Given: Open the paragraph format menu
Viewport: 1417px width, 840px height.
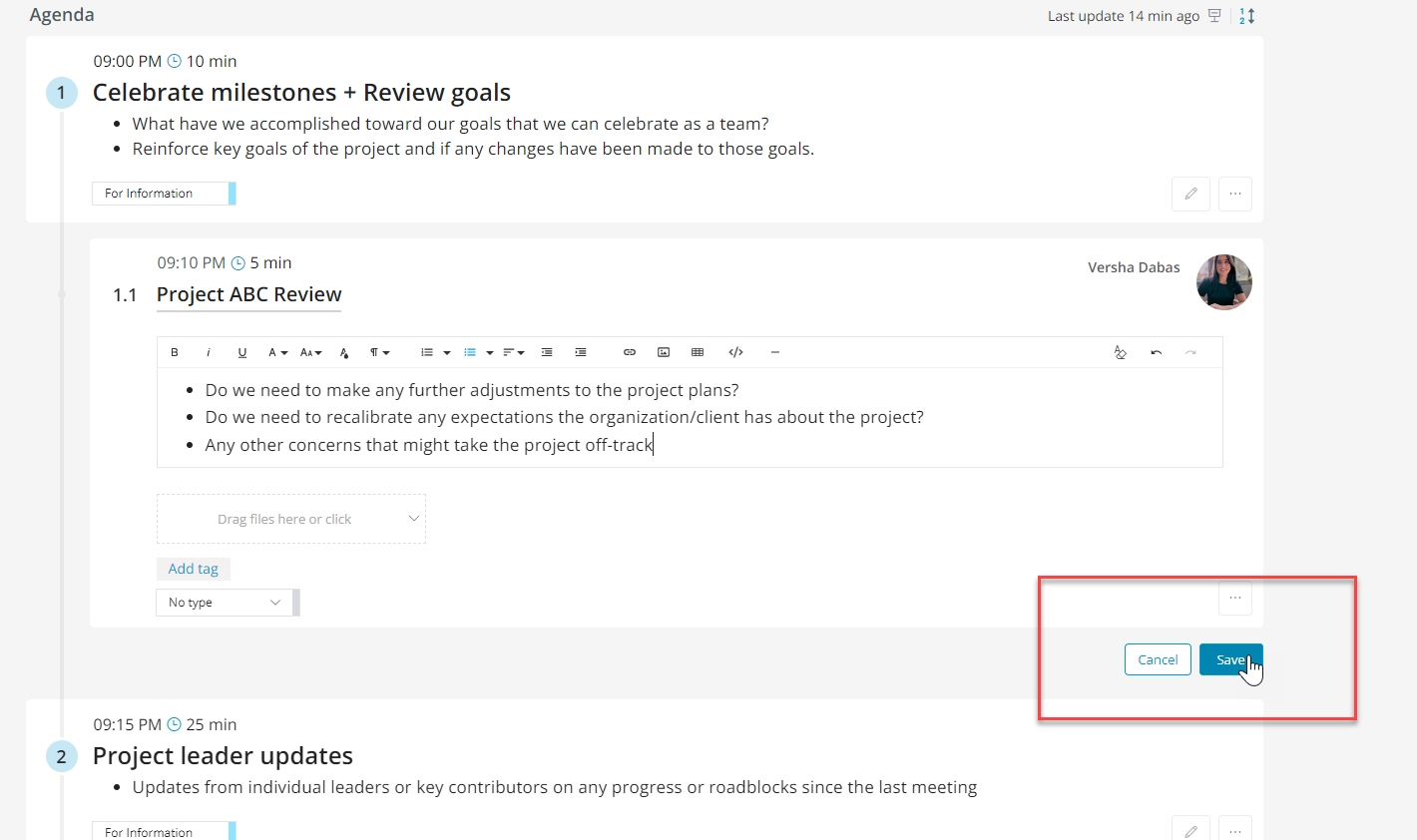Looking at the screenshot, I should [379, 352].
